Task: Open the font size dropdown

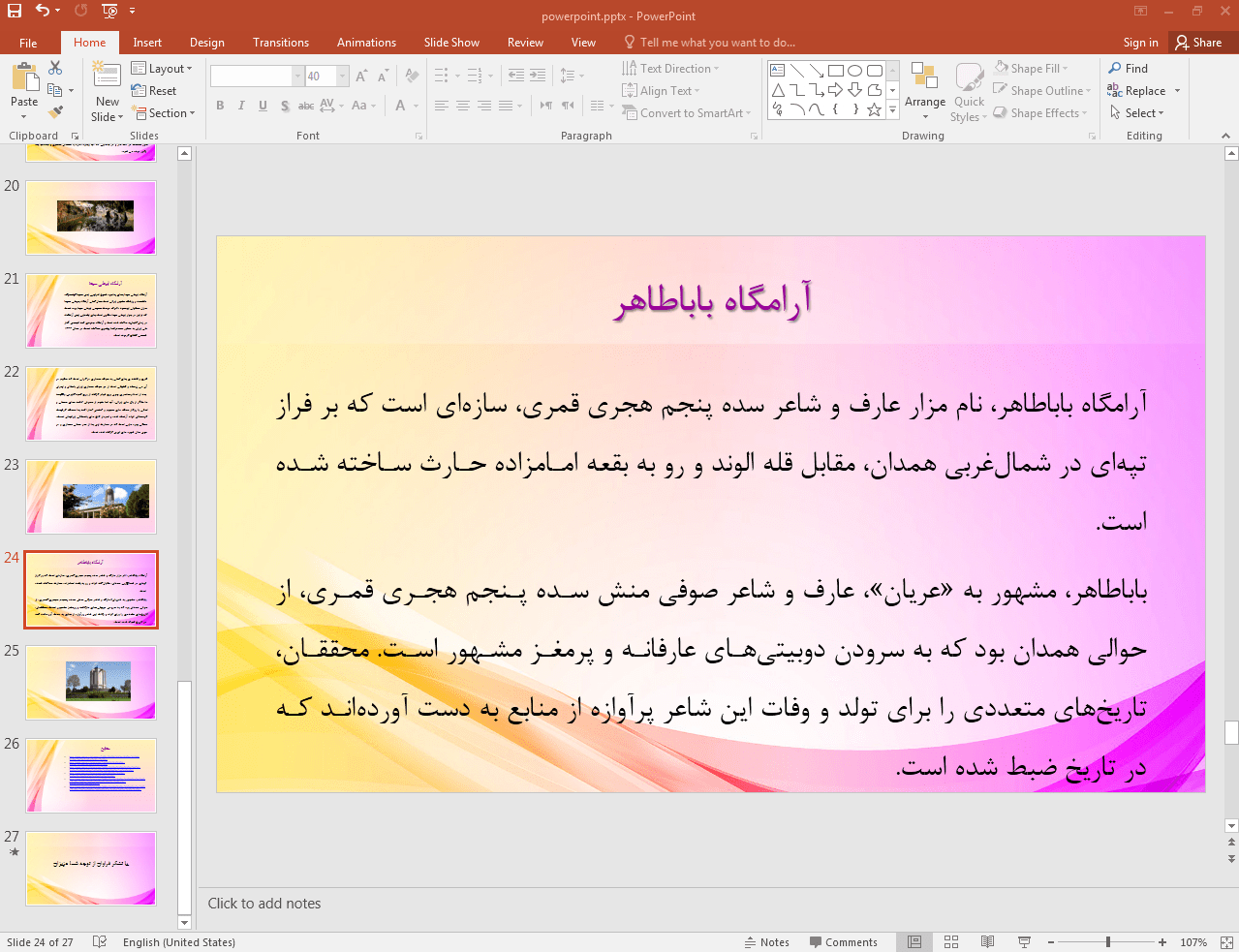Action: tap(341, 76)
